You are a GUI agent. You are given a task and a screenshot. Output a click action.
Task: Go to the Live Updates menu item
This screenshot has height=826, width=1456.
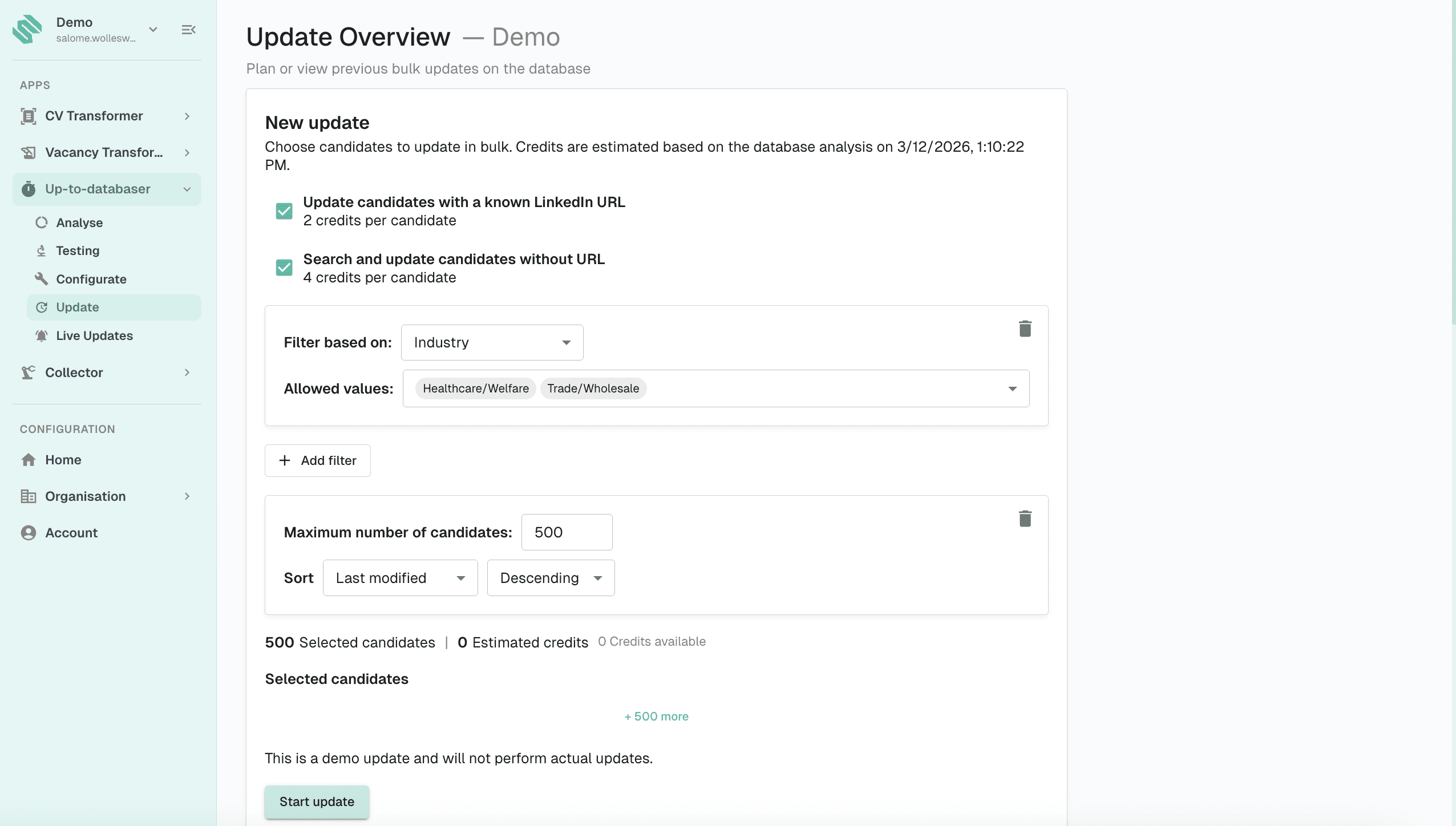click(94, 336)
